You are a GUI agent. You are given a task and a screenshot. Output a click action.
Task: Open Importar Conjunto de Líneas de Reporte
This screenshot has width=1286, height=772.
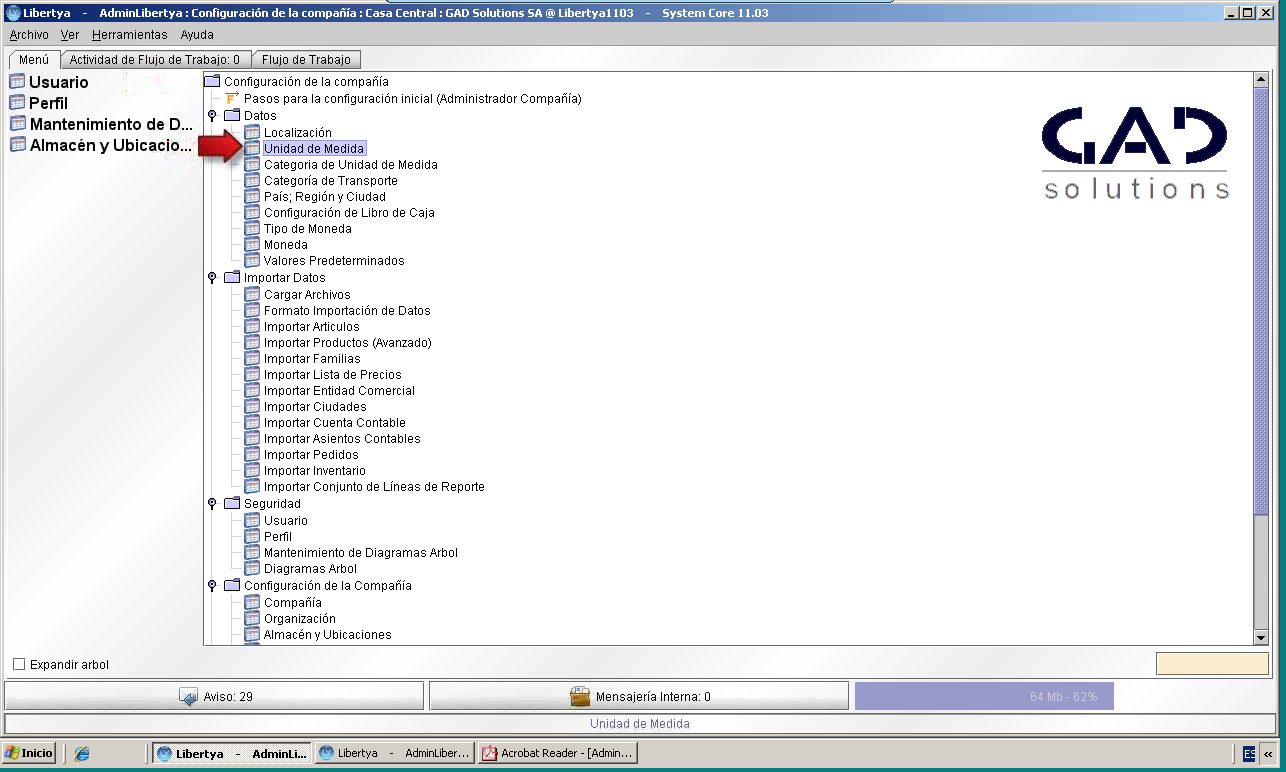[x=374, y=486]
